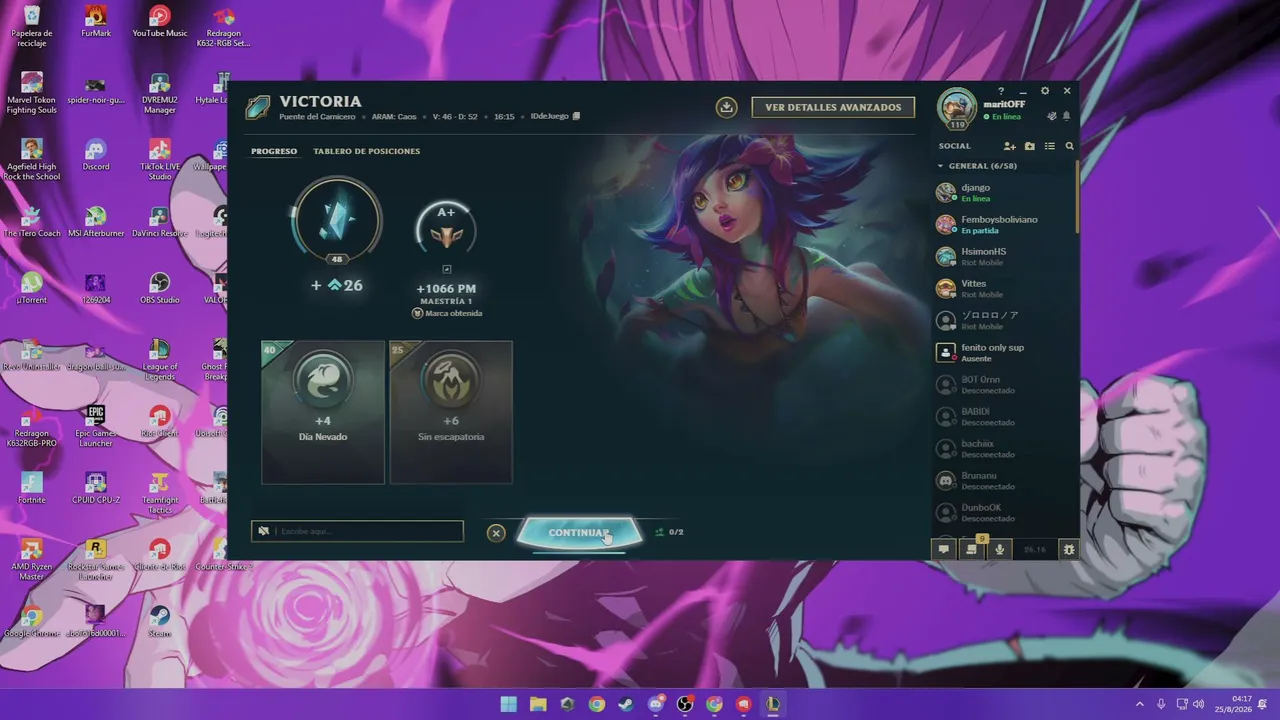This screenshot has height=720, width=1280.
Task: Open the chat window icon
Action: click(943, 549)
